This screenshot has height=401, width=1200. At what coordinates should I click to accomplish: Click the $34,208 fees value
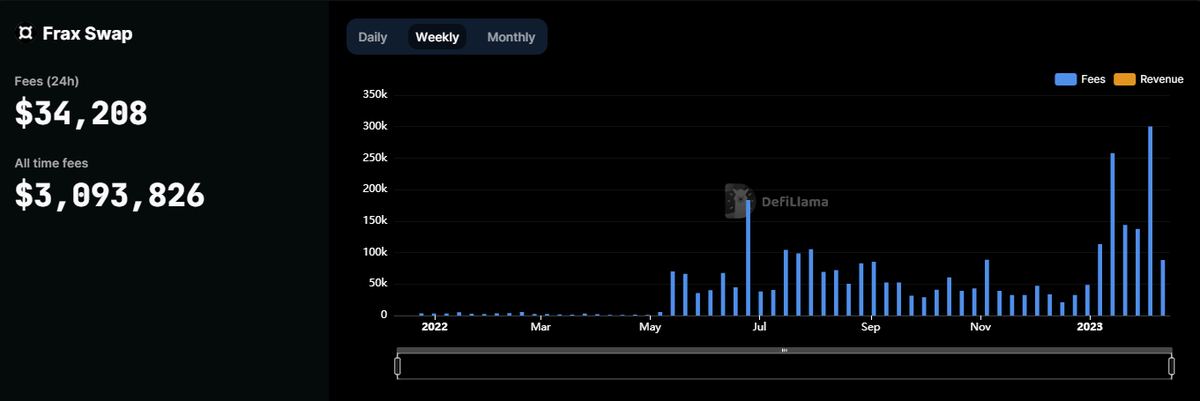[x=81, y=113]
